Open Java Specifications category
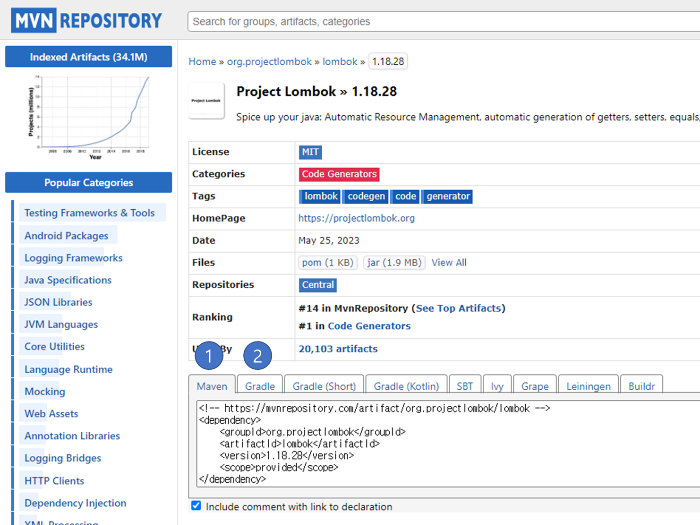This screenshot has height=525, width=700. (68, 280)
